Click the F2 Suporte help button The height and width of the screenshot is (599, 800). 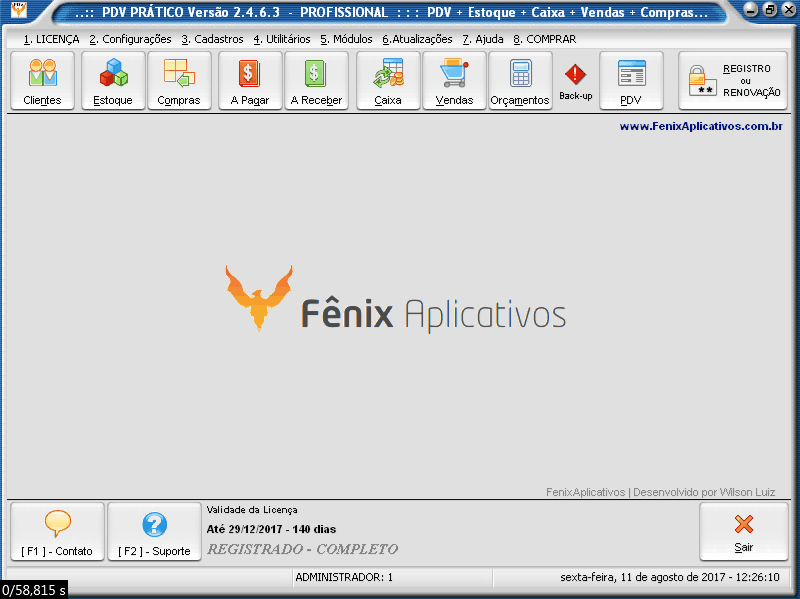point(154,532)
